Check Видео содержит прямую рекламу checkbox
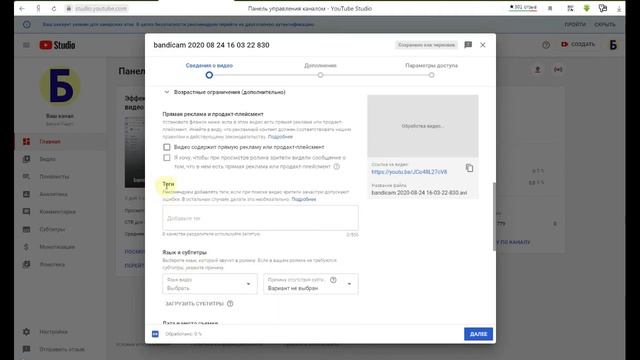 click(x=167, y=147)
